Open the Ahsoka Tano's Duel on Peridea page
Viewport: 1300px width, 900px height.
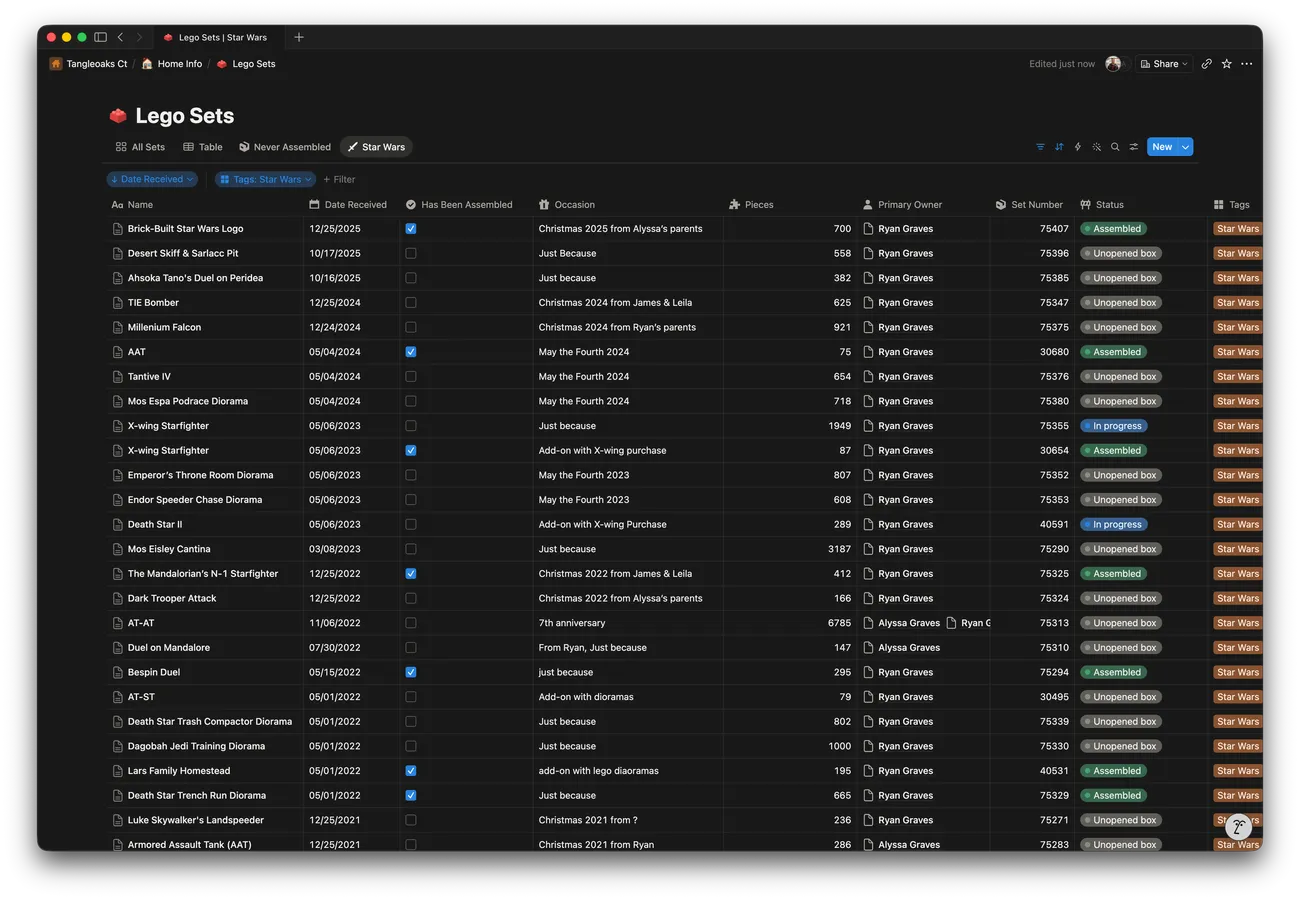(195, 278)
